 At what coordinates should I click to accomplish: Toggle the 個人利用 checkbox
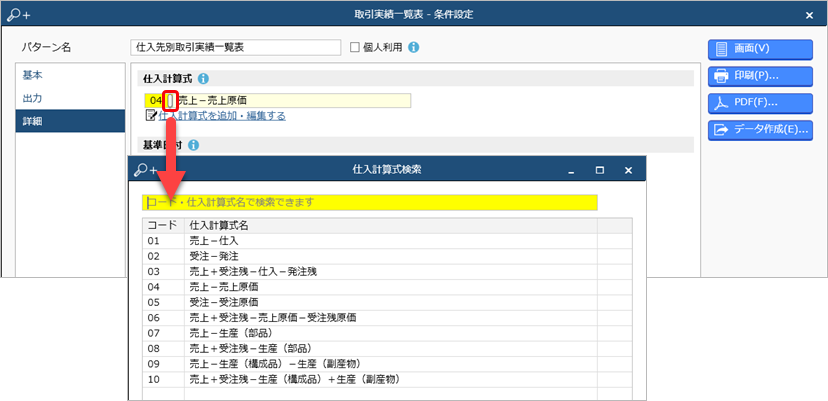(355, 48)
